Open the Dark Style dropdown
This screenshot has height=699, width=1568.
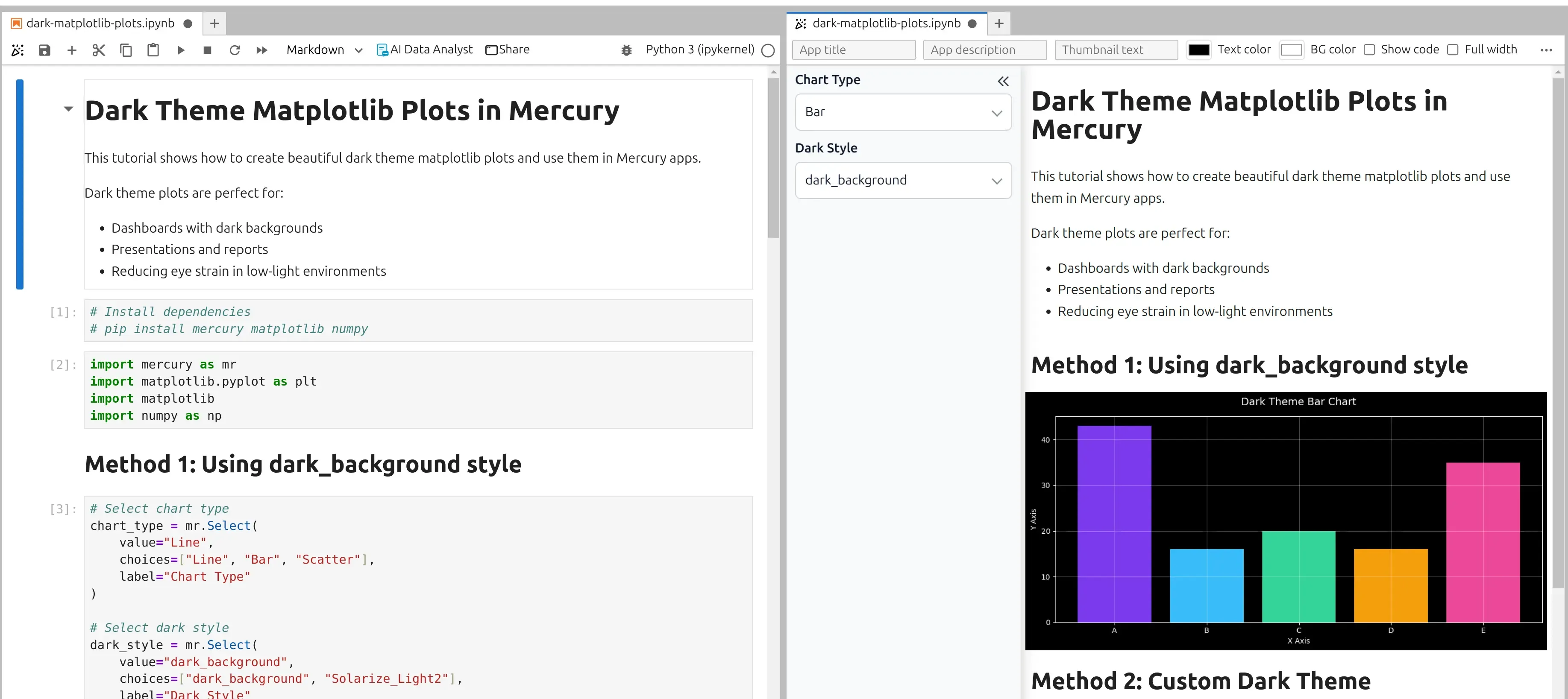coord(903,180)
